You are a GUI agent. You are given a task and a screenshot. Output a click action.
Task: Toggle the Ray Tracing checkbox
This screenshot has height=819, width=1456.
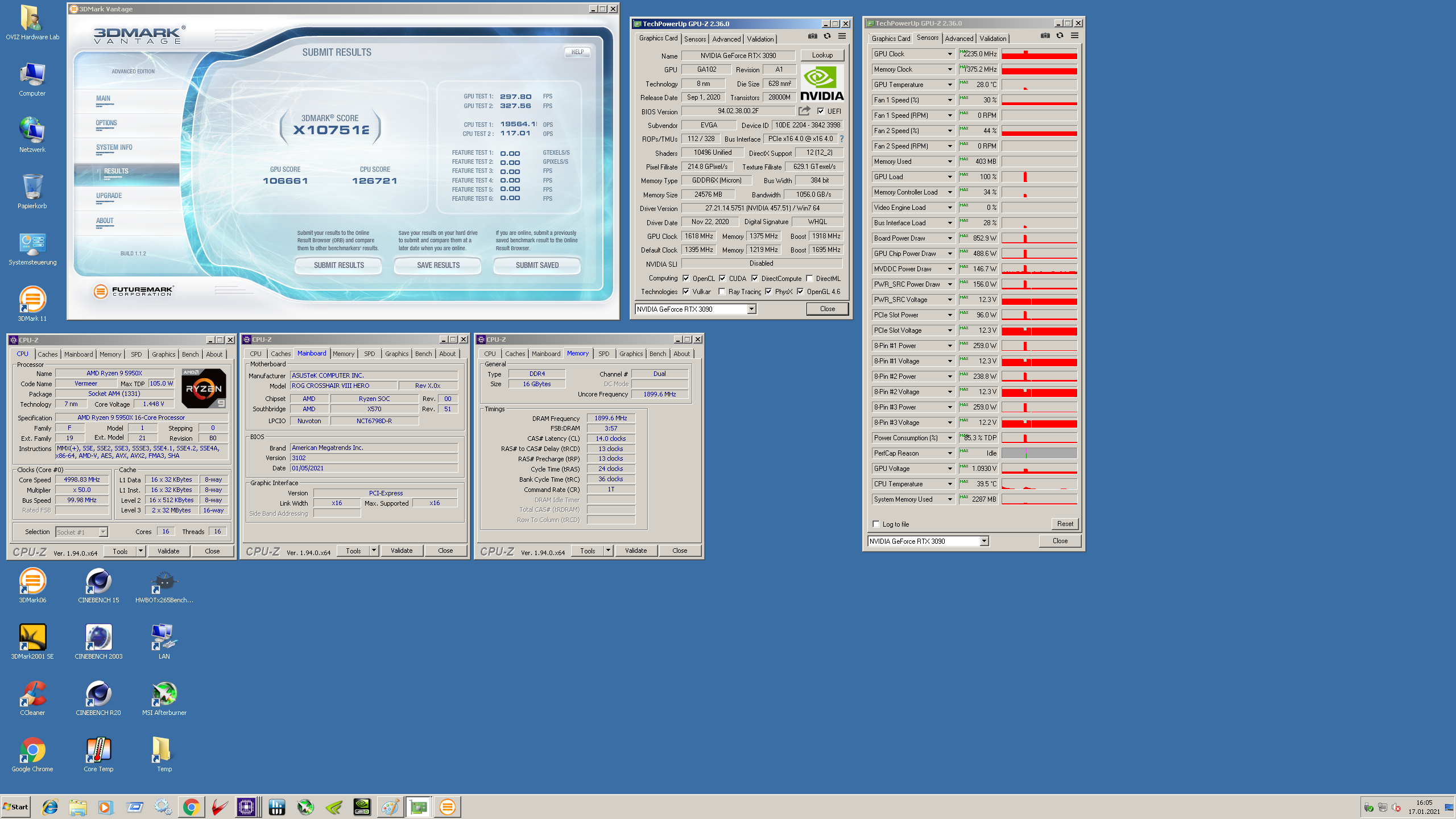(722, 291)
